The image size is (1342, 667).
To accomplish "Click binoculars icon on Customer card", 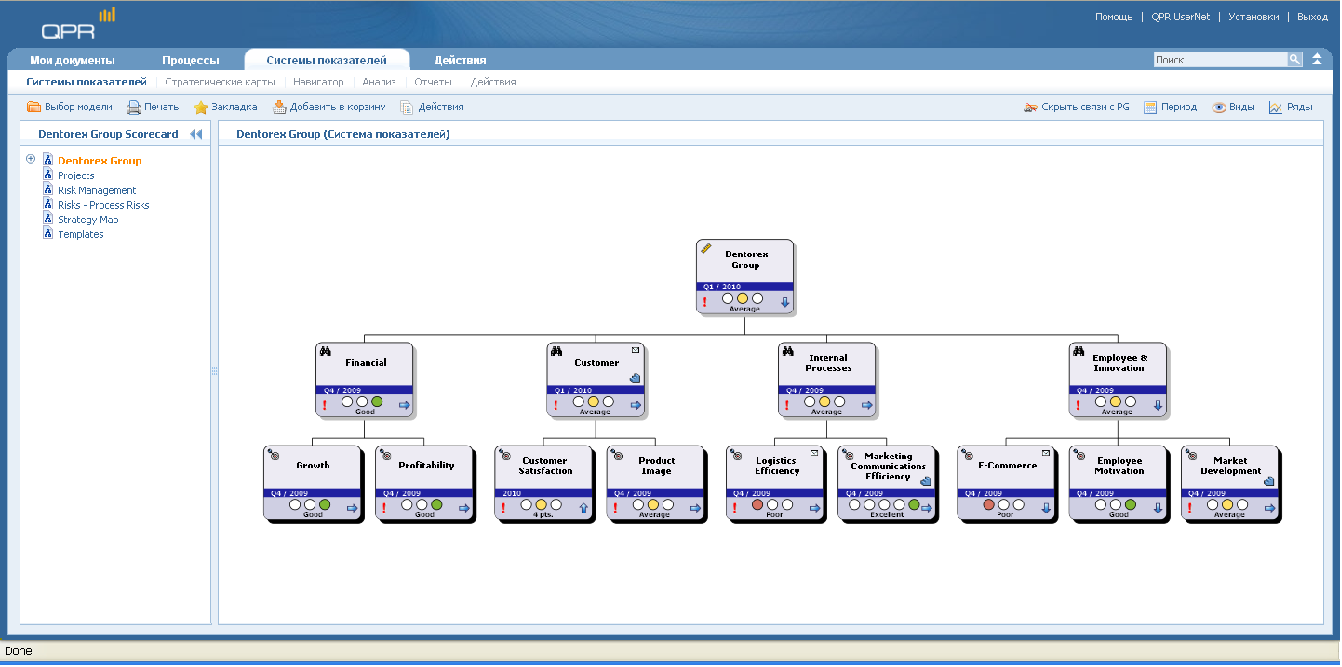I will pyautogui.click(x=556, y=352).
